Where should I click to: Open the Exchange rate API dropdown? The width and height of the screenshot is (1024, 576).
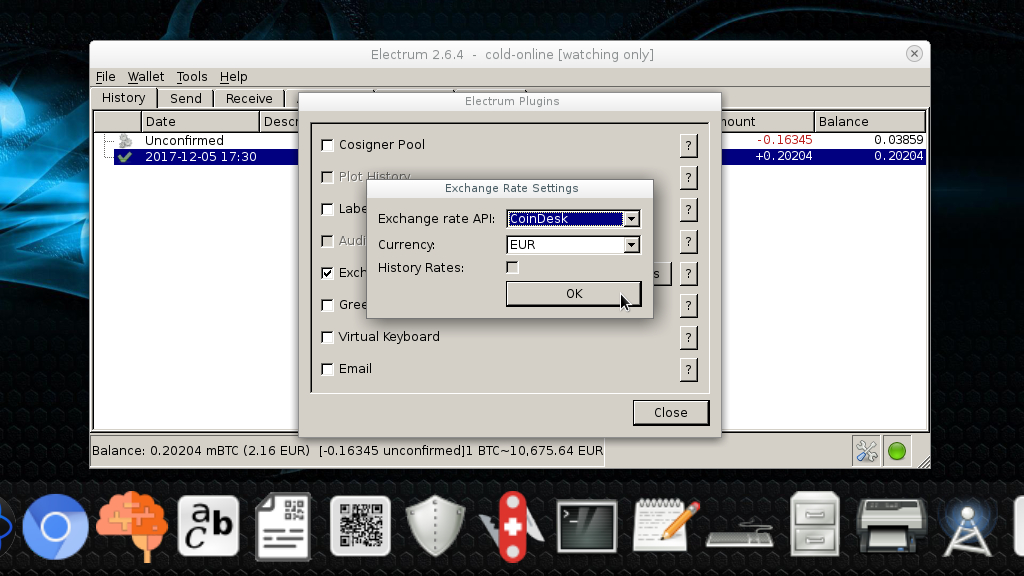click(573, 219)
